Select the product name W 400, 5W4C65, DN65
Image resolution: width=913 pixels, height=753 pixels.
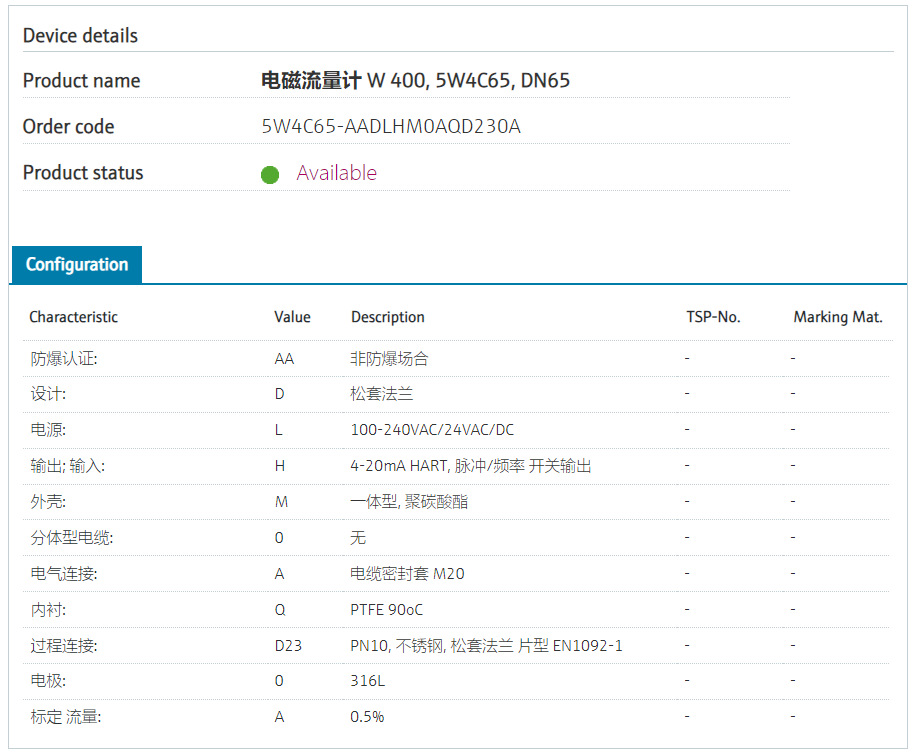pyautogui.click(x=415, y=80)
